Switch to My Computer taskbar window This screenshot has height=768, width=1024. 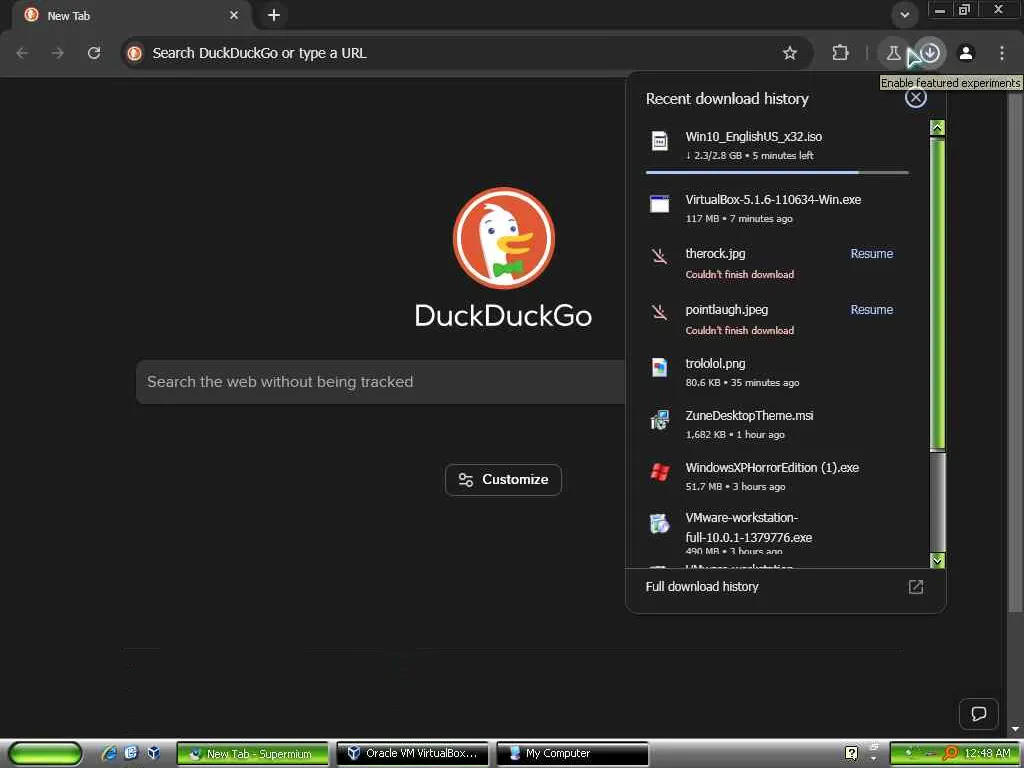pos(573,754)
